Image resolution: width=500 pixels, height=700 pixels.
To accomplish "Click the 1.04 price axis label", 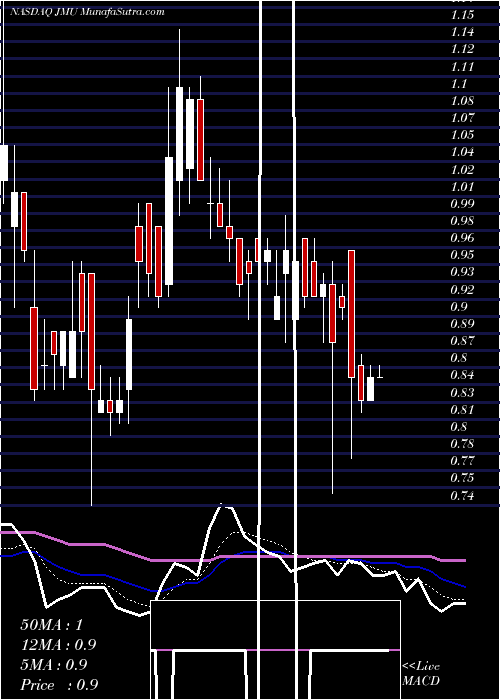I will (x=462, y=152).
